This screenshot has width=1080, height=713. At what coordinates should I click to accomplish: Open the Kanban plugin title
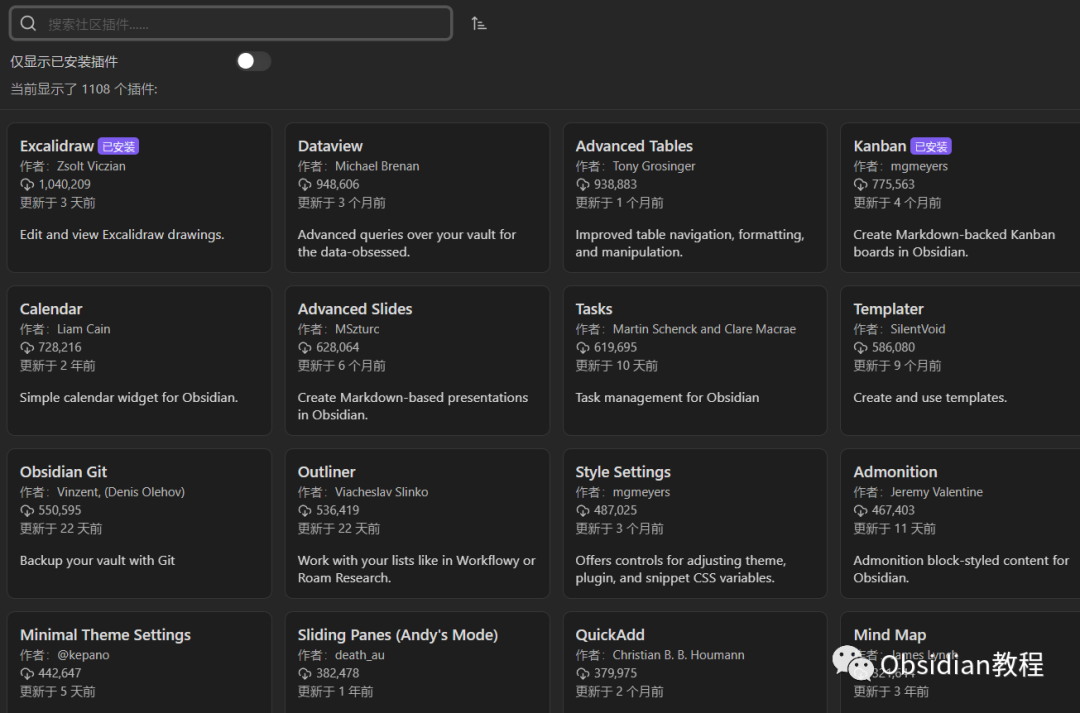880,146
